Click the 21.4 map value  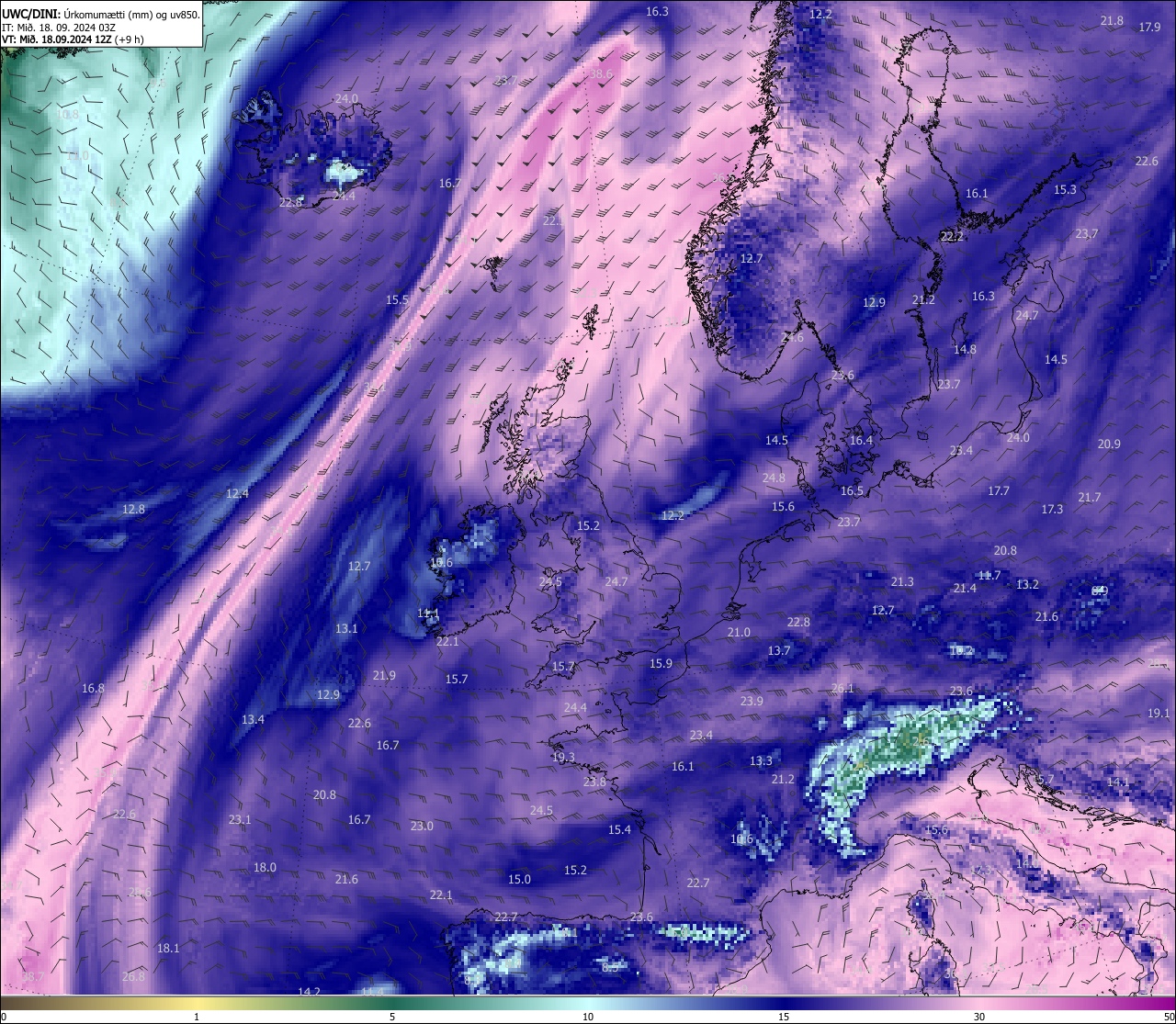(x=965, y=588)
